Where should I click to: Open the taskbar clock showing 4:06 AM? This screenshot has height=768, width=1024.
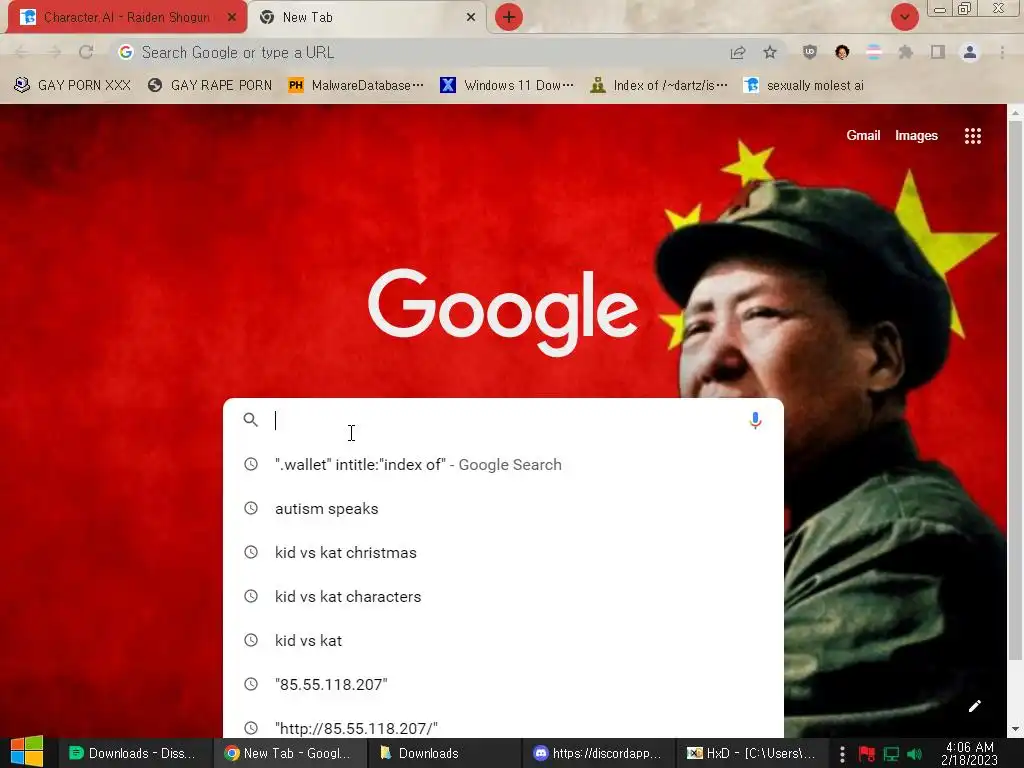pyautogui.click(x=969, y=753)
